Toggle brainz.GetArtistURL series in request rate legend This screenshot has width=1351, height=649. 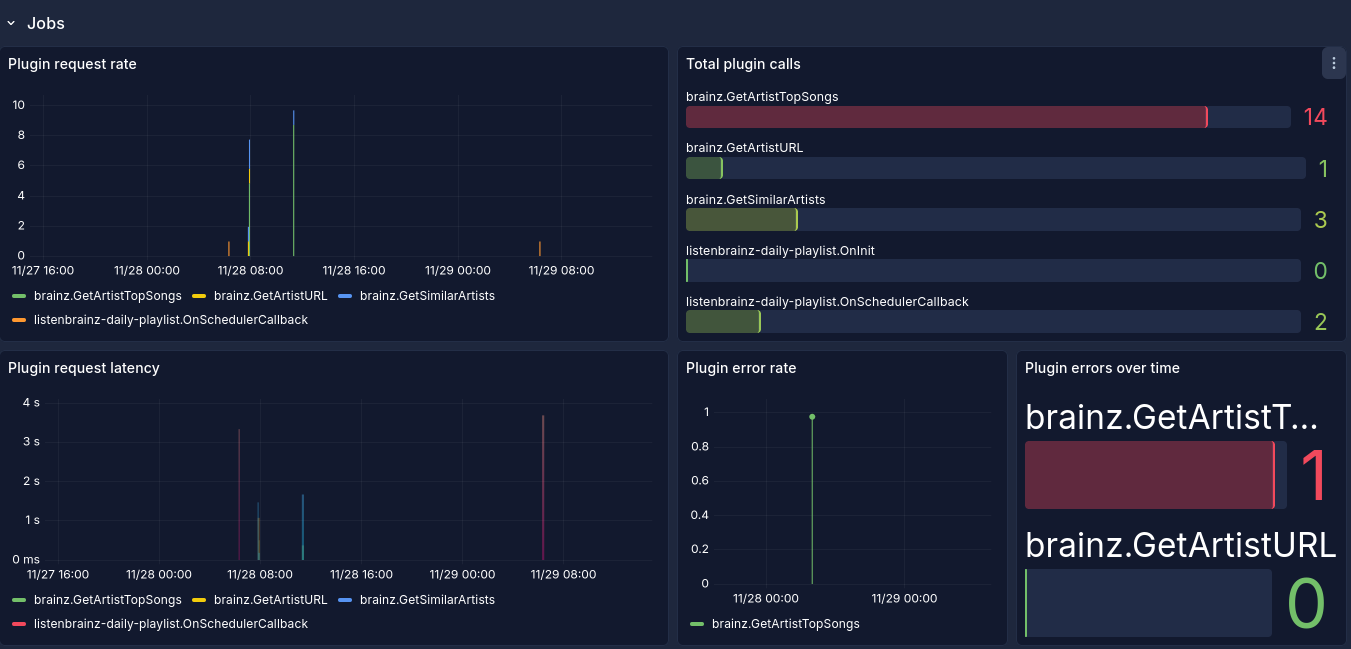270,296
